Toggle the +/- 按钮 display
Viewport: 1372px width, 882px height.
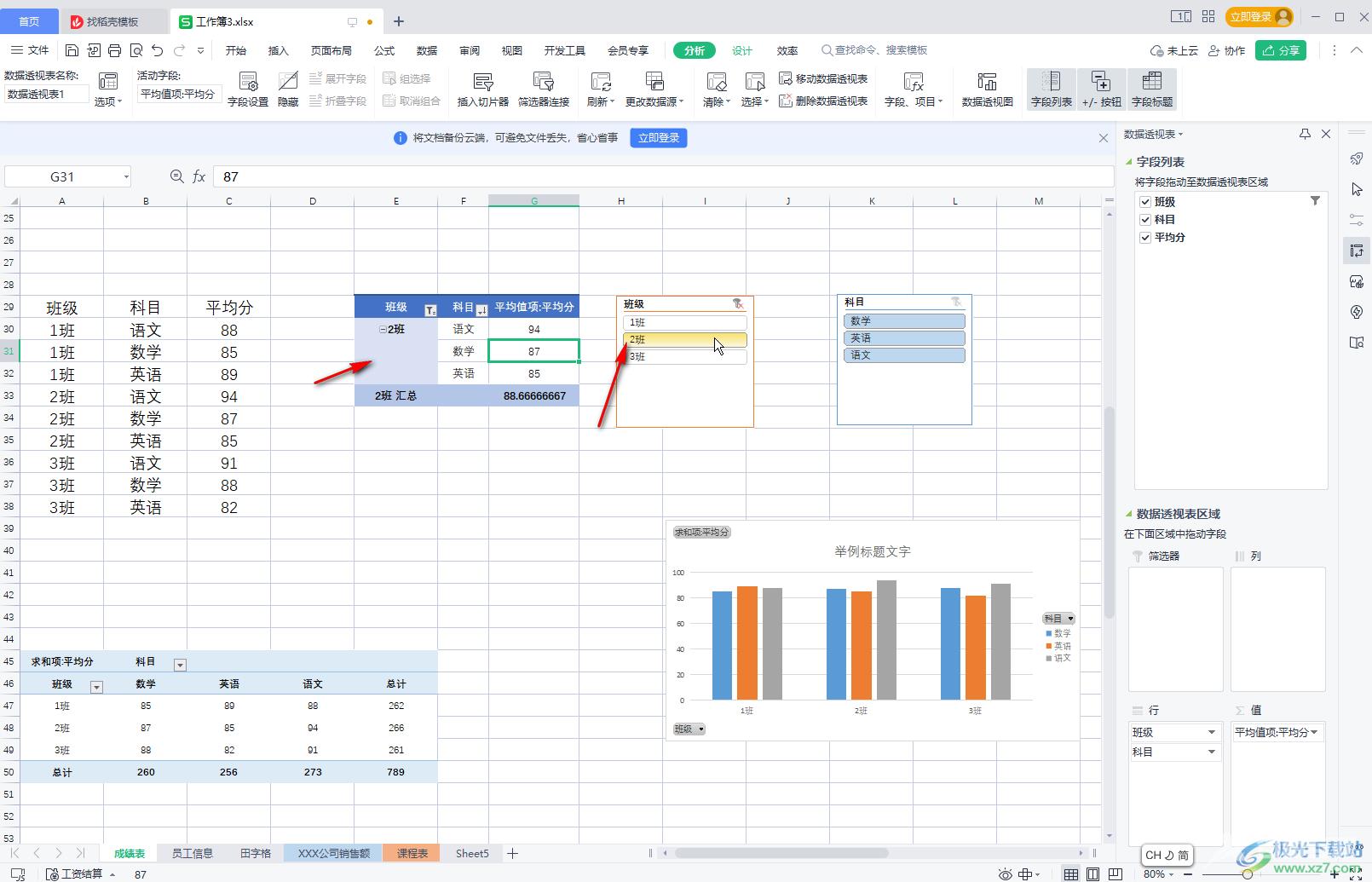(x=1102, y=89)
